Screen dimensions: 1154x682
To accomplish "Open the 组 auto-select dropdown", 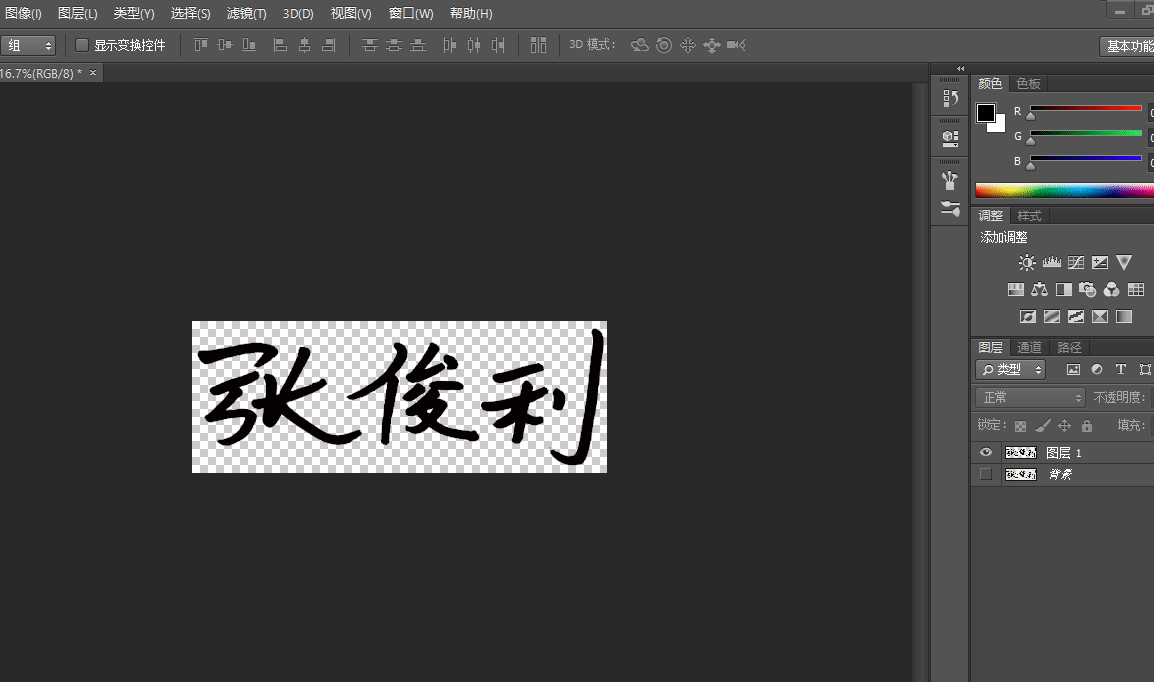I will [30, 45].
